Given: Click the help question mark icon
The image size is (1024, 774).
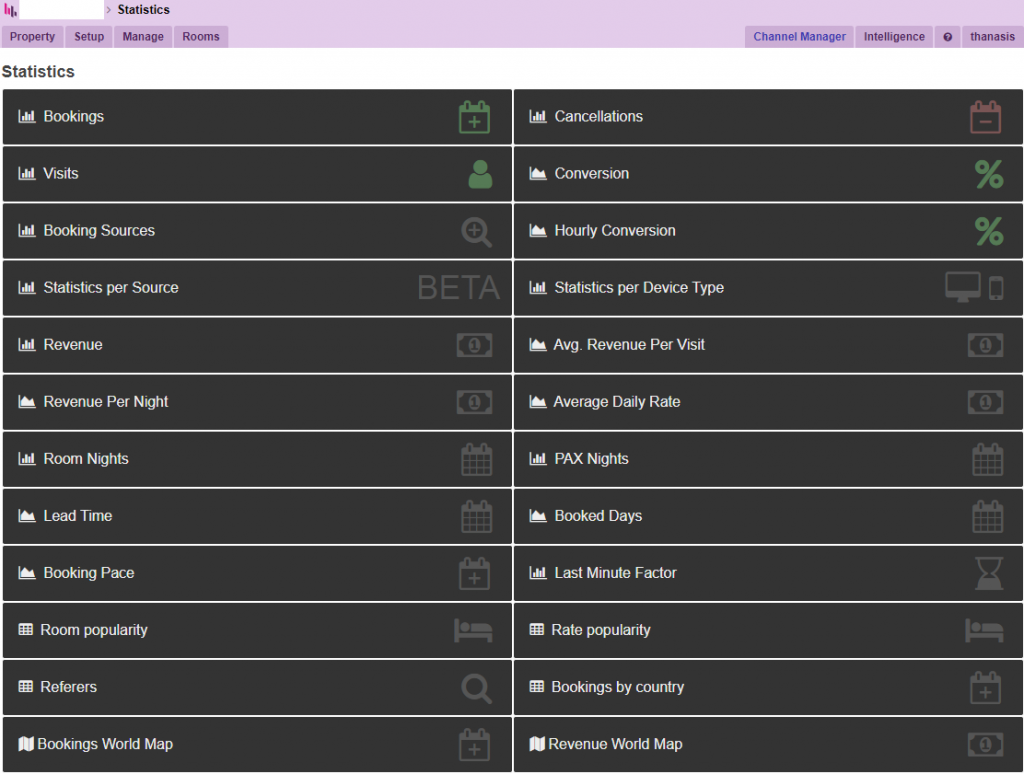Looking at the screenshot, I should 948,37.
